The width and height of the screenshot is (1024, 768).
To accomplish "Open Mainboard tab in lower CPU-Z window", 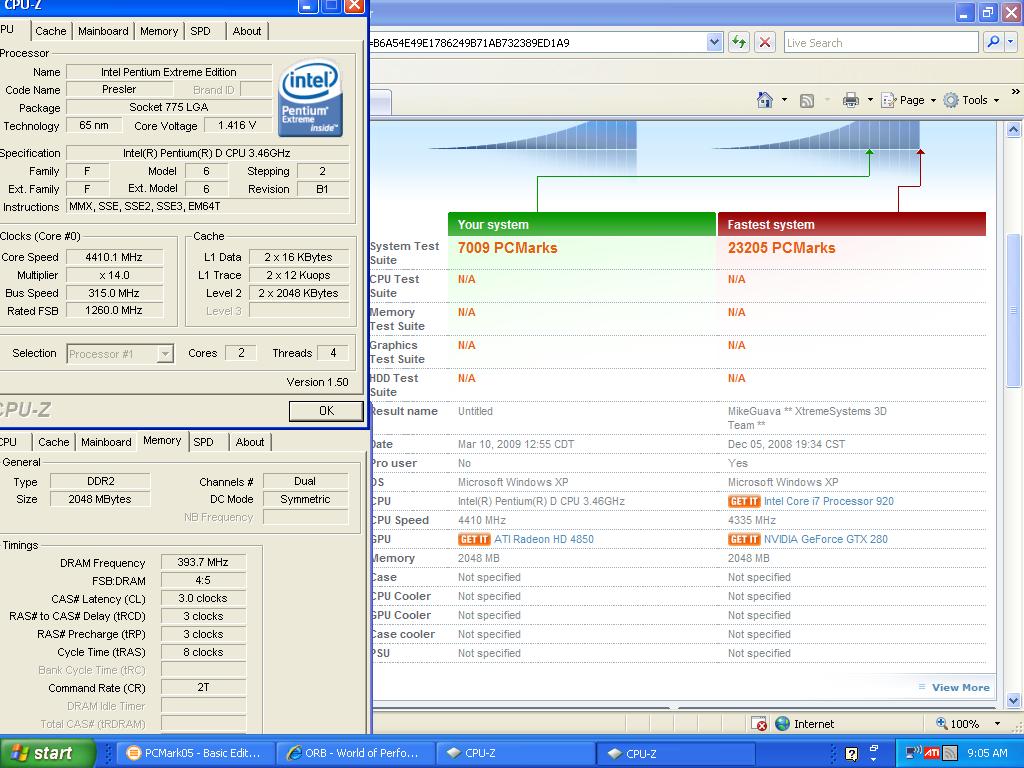I will tap(106, 442).
